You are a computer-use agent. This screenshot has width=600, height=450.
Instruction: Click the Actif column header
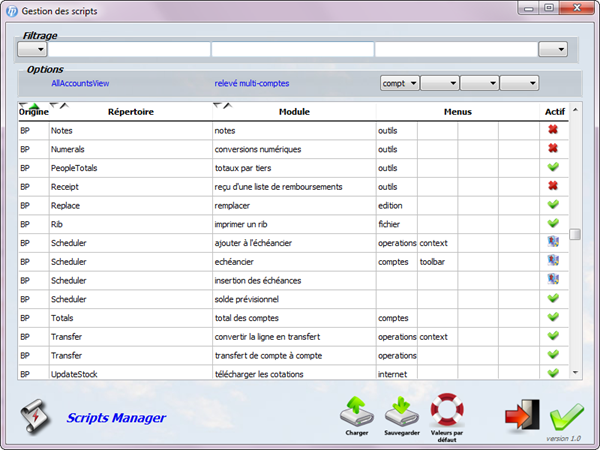click(555, 112)
